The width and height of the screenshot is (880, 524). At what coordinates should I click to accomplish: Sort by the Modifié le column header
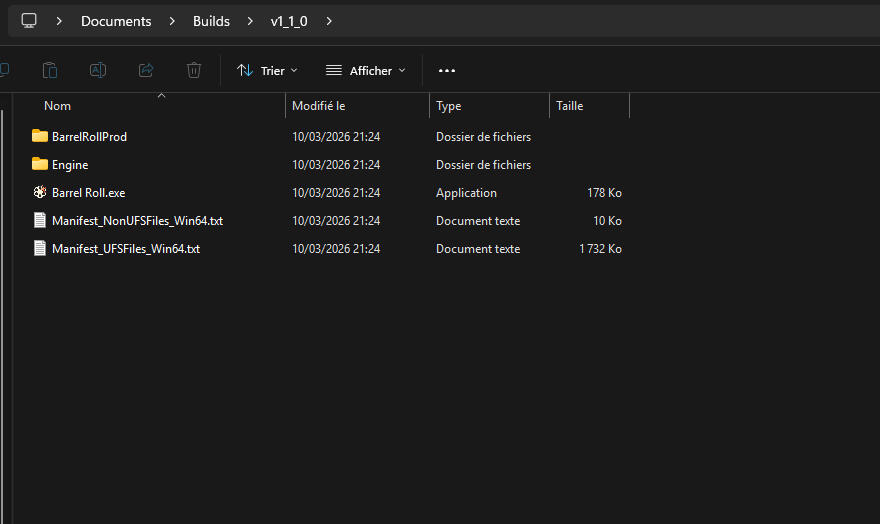(318, 106)
